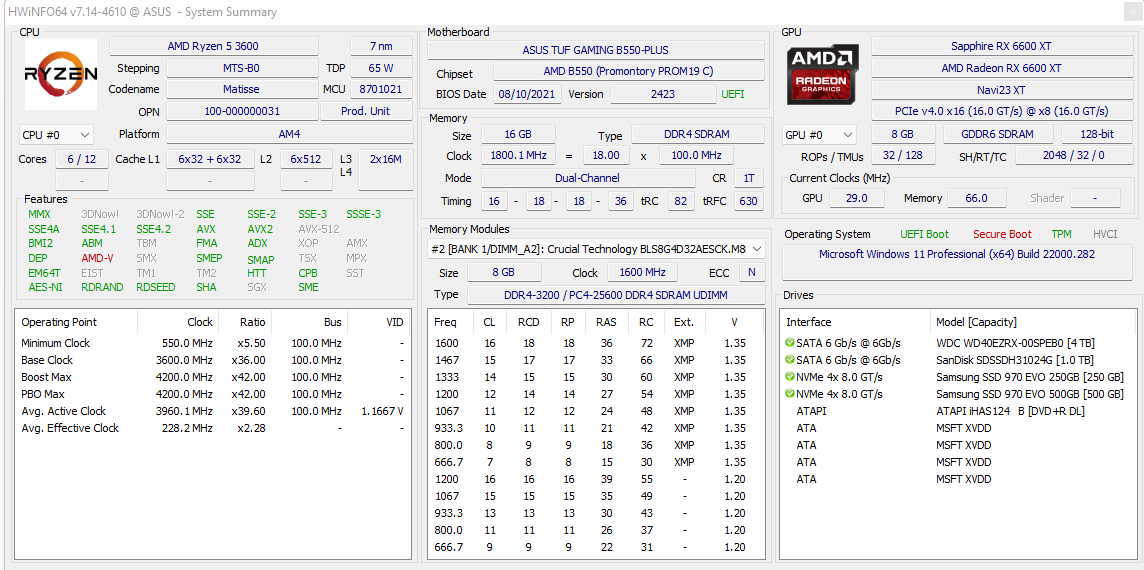Click the Operating Point column header
The width and height of the screenshot is (1144, 570).
coord(77,322)
